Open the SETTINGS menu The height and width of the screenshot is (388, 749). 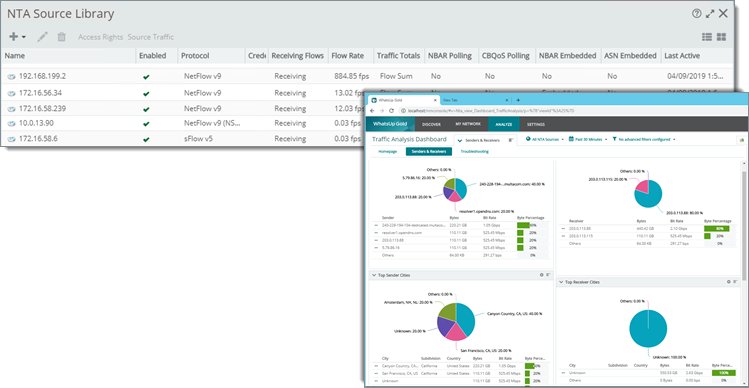pyautogui.click(x=535, y=124)
